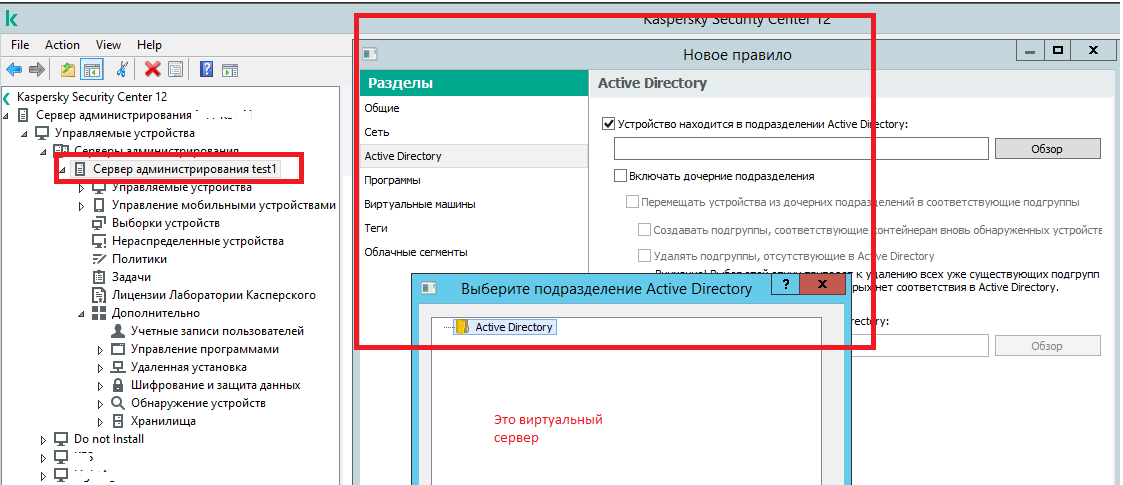Click the Задачи clipboard icon
This screenshot has width=1123, height=485.
coord(99,277)
